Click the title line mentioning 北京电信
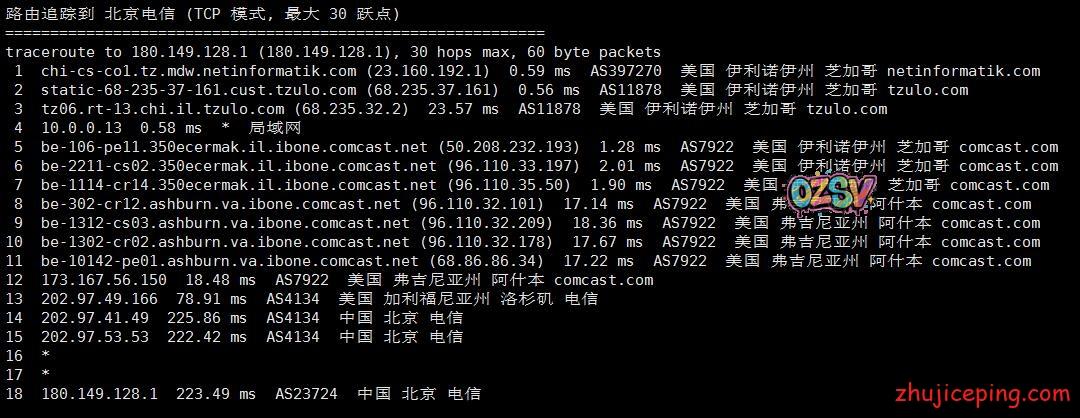This screenshot has height=418, width=1080. coord(202,14)
